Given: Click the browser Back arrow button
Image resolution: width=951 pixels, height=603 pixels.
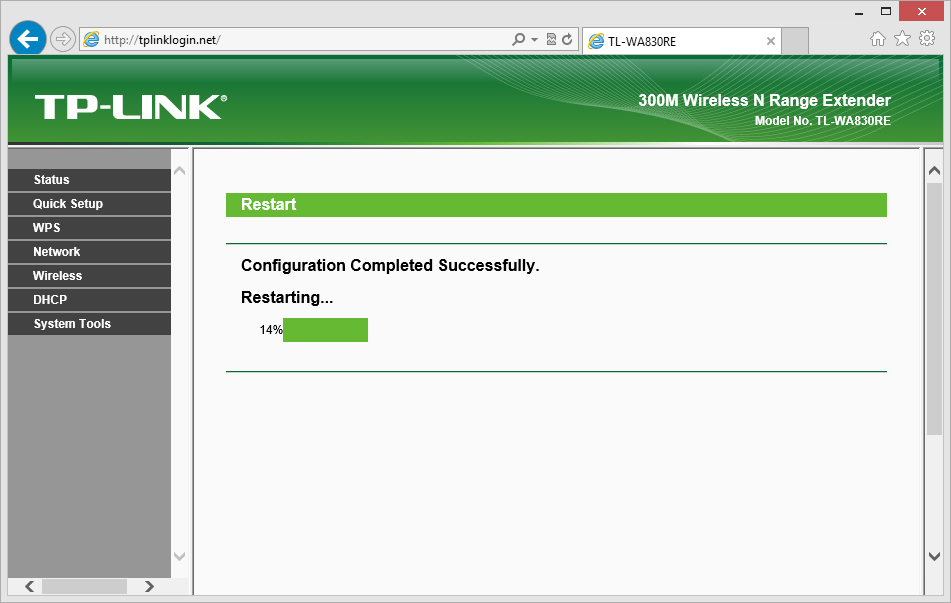Looking at the screenshot, I should (28, 39).
